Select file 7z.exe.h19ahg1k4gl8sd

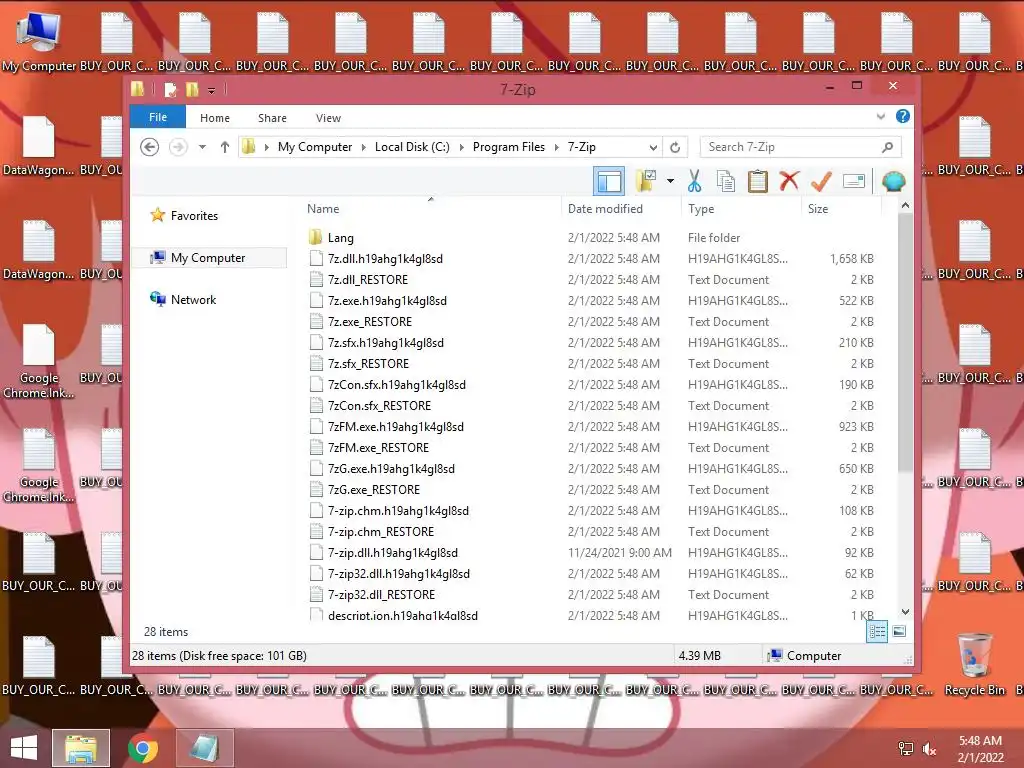(387, 300)
